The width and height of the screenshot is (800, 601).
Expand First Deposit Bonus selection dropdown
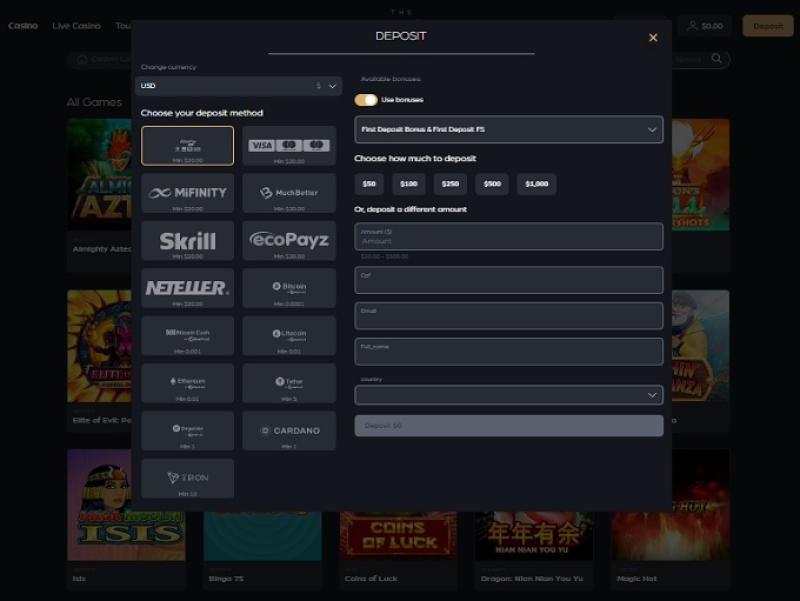(508, 130)
